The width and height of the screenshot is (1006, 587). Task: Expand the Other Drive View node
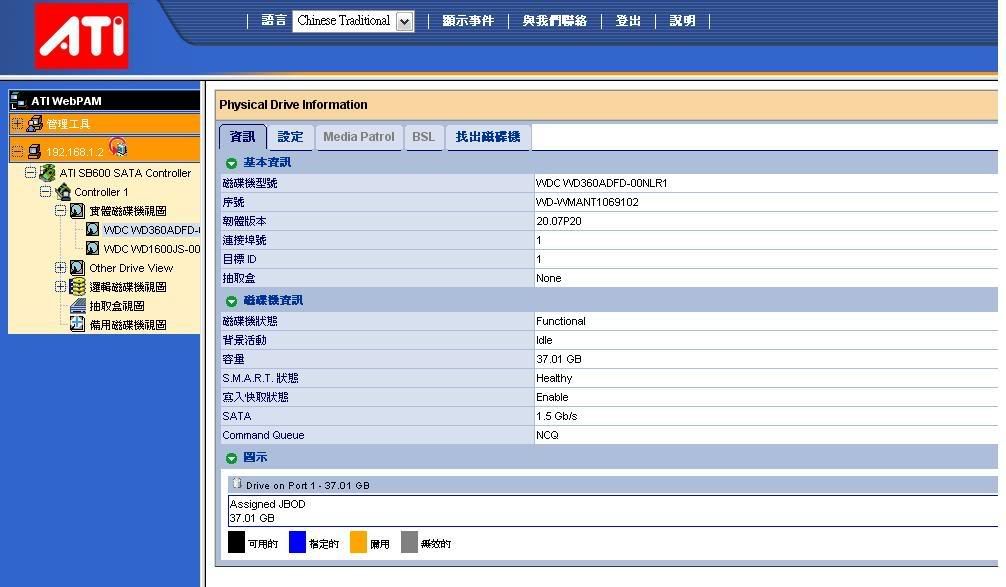tap(60, 268)
